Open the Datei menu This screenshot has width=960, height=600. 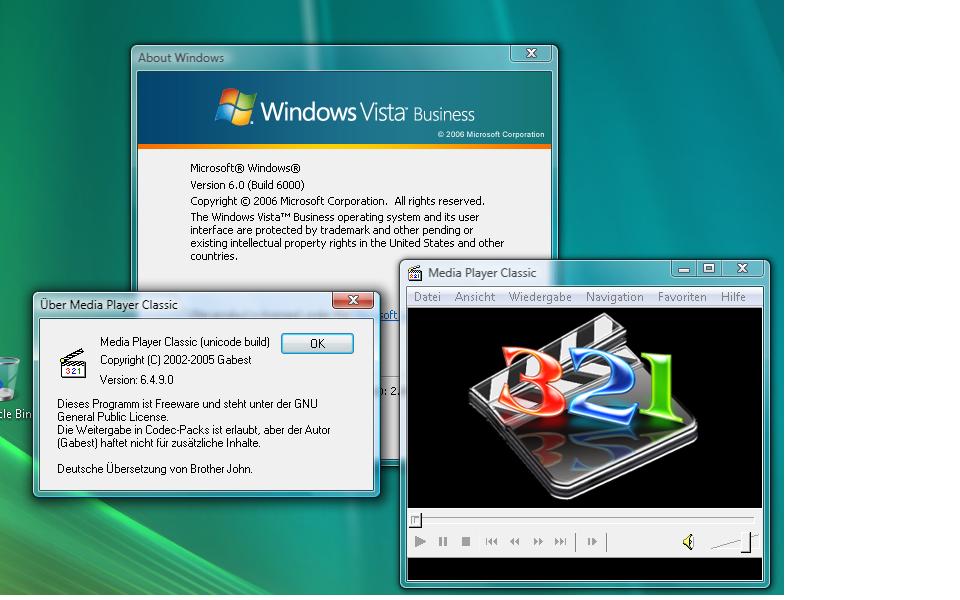point(427,297)
